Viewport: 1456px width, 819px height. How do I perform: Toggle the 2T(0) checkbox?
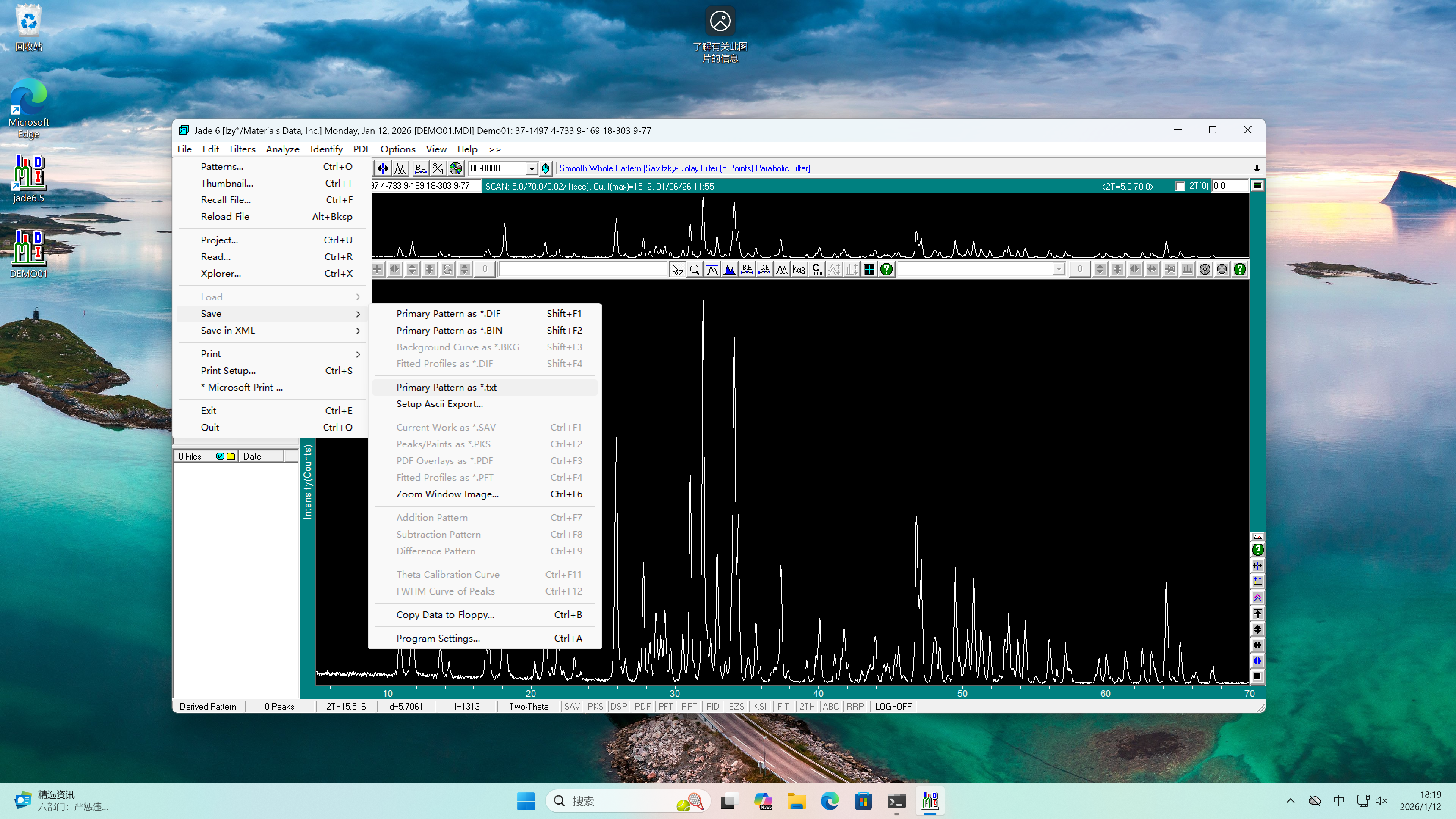click(1180, 186)
